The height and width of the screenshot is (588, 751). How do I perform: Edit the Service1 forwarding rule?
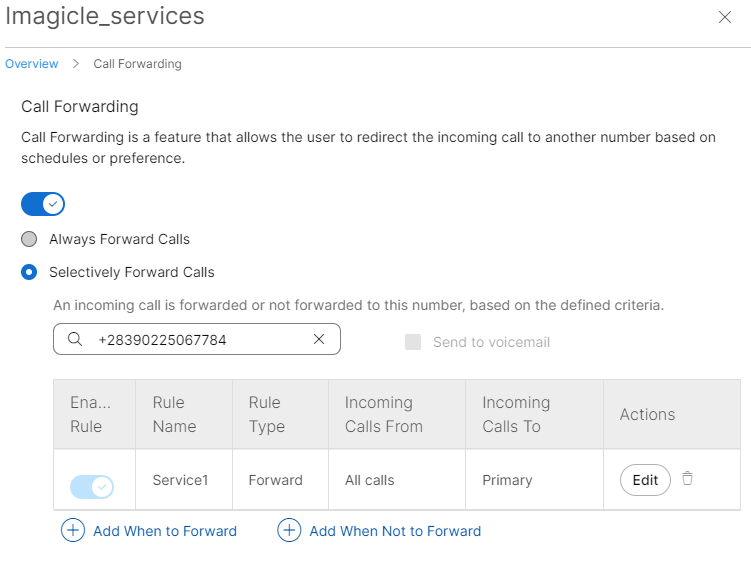pos(645,480)
